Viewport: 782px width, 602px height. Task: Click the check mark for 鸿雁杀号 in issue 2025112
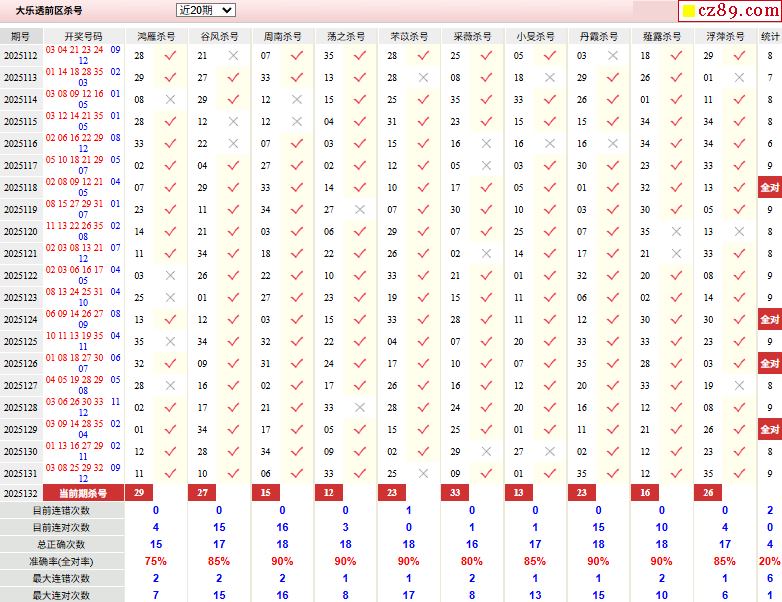coord(170,56)
